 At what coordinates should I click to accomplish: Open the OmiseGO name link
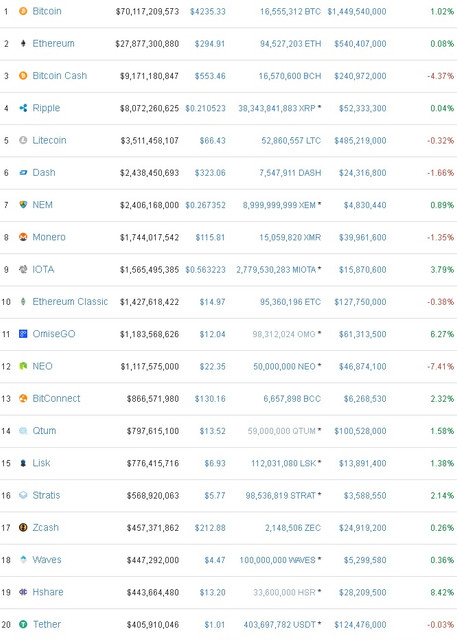pos(54,333)
